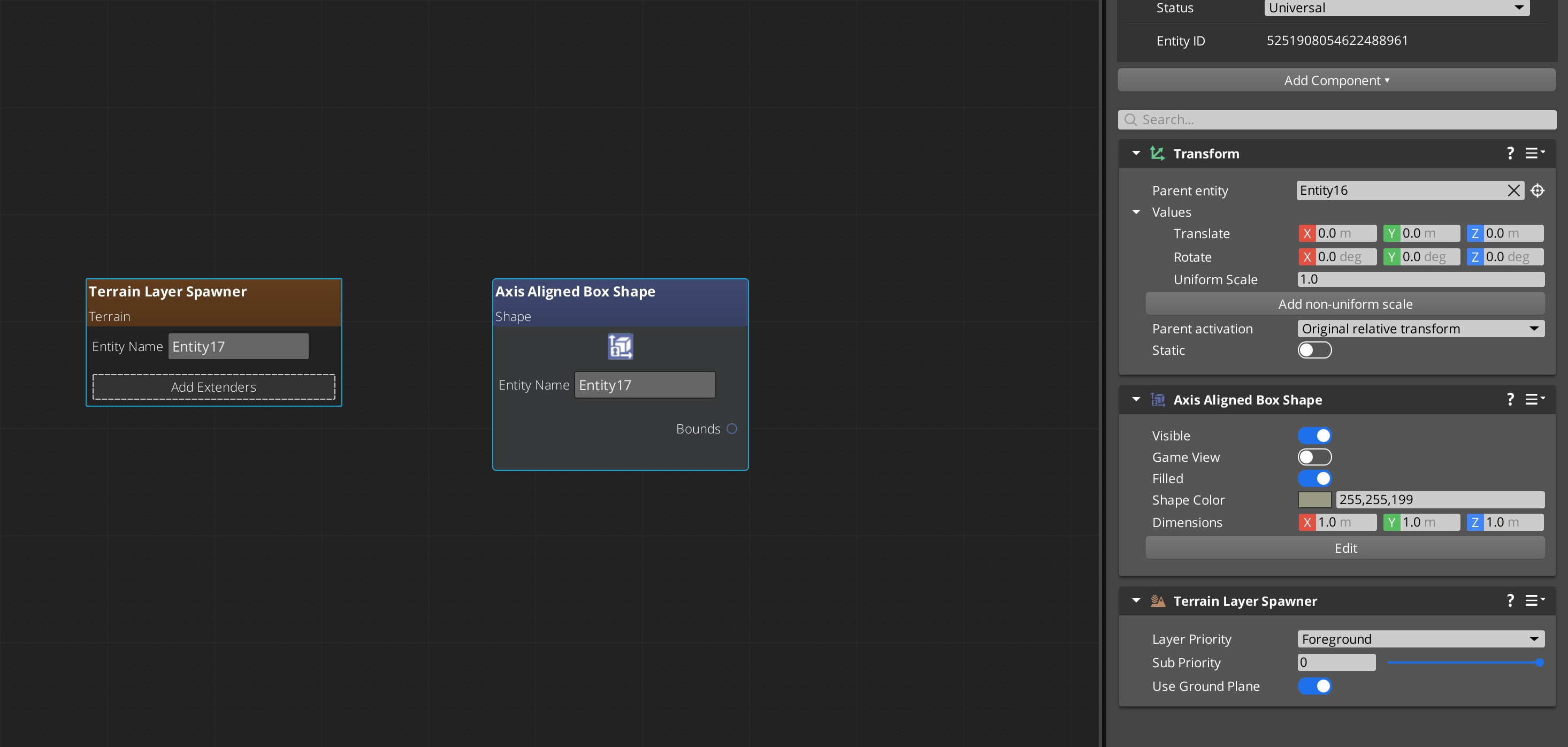Open Axis Aligned Box Shape component menu
The height and width of the screenshot is (747, 1568).
pos(1533,399)
